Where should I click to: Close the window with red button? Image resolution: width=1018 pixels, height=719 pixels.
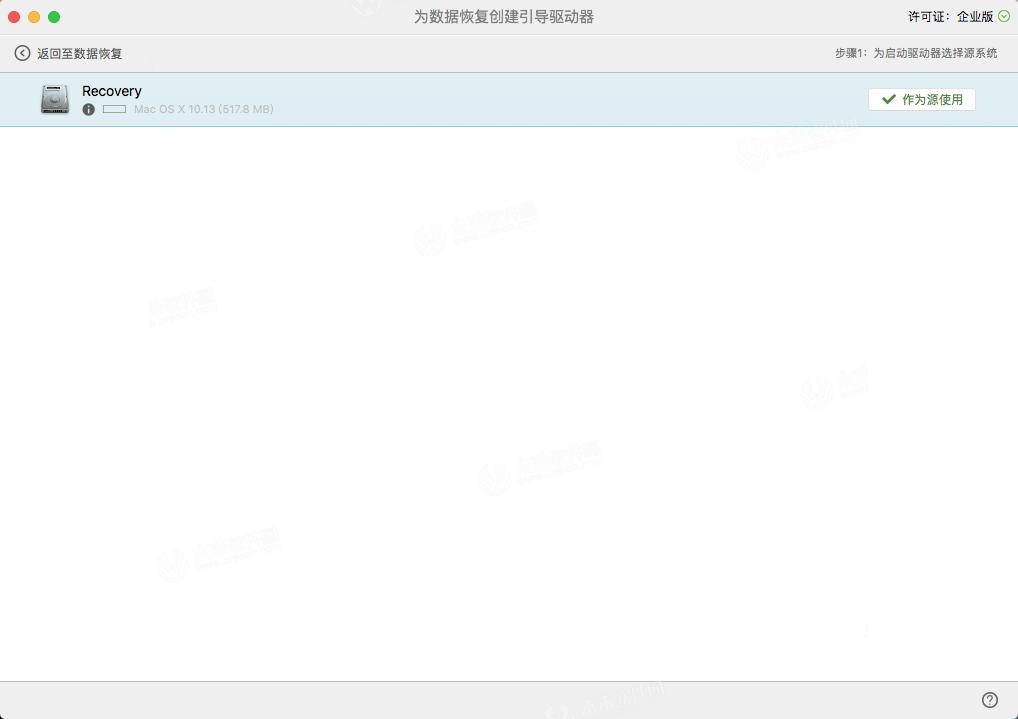pos(14,17)
